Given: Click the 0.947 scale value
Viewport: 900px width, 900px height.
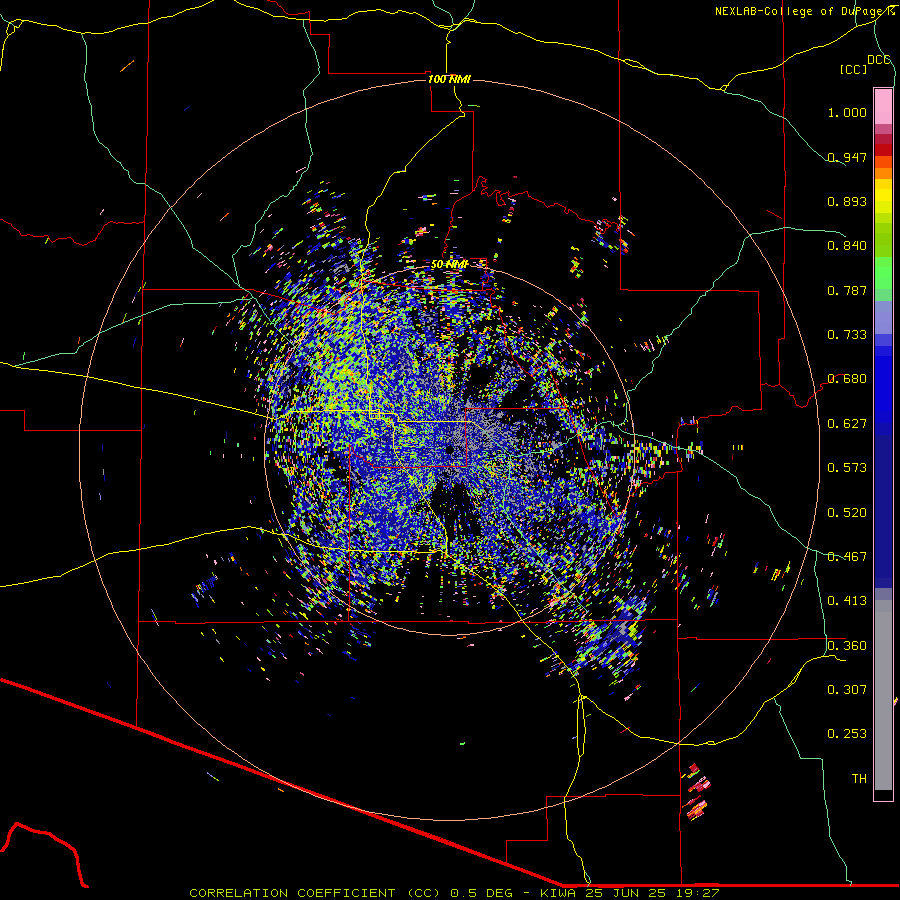Looking at the screenshot, I should [847, 157].
